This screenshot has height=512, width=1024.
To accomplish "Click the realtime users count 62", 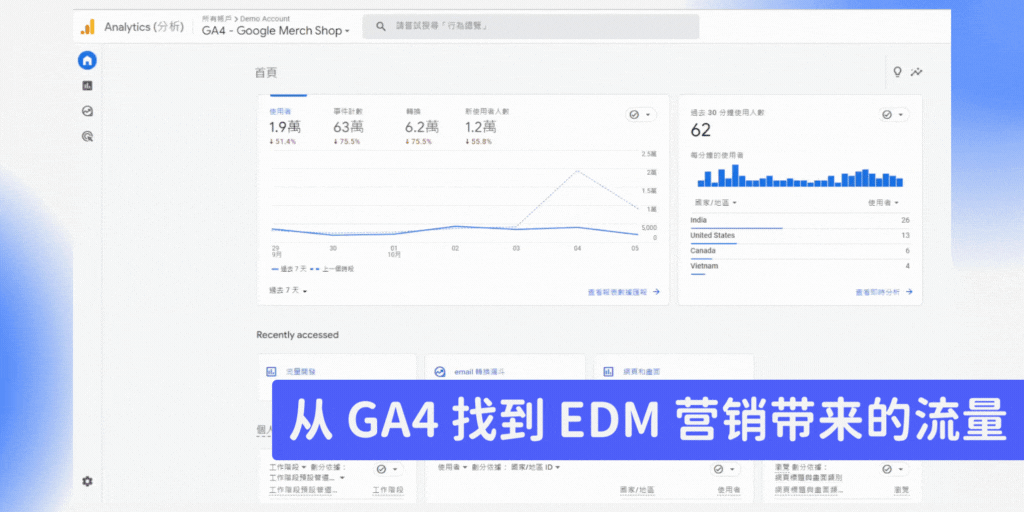I will point(700,131).
